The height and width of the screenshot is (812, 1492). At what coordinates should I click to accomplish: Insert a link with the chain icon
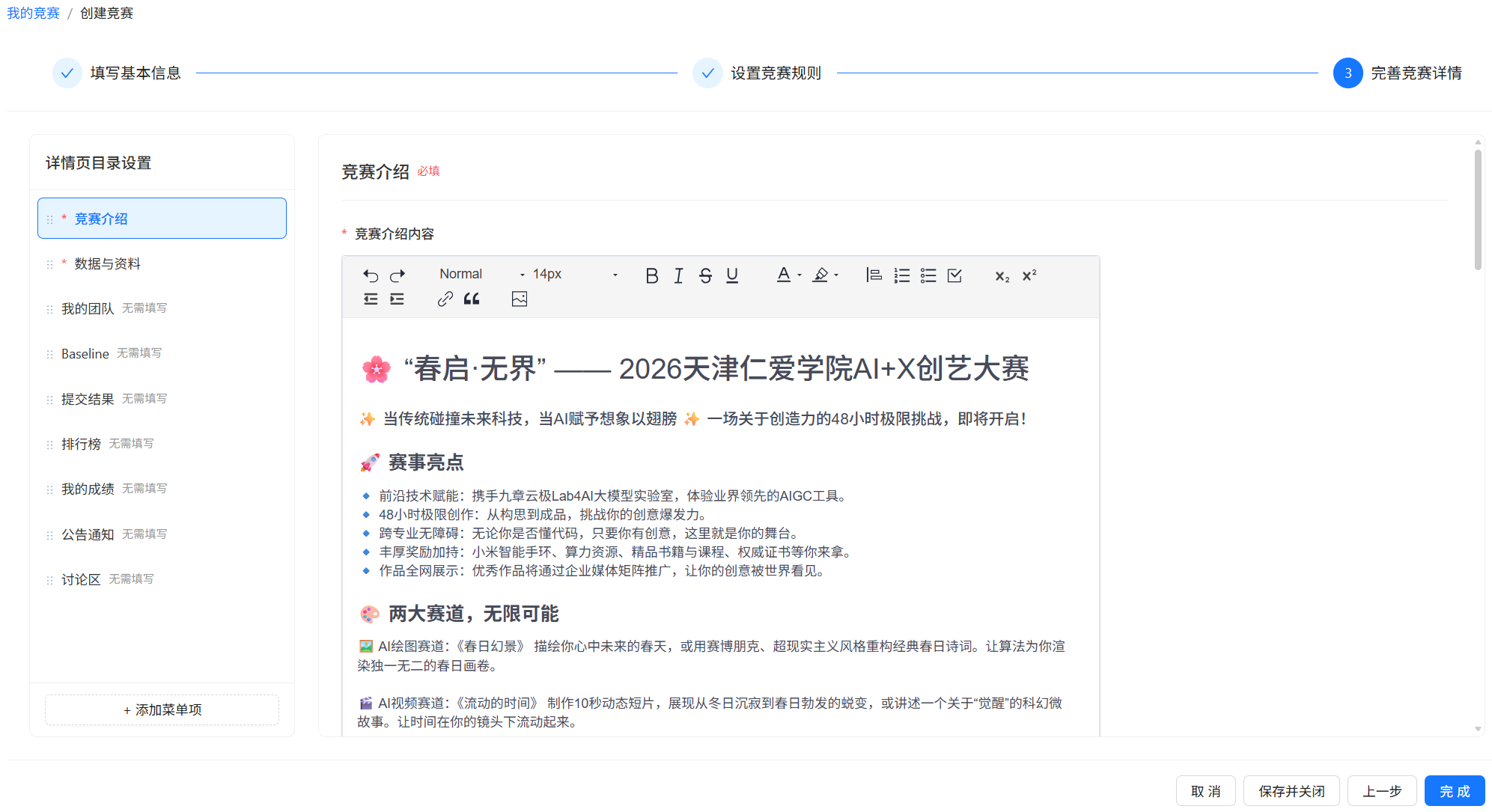(x=445, y=299)
